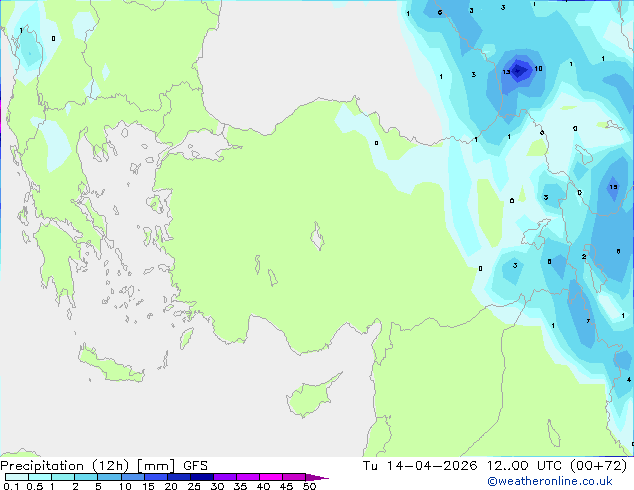
Task: Click the "Tu 14-04-2026 12..00 UTC (00+72)" timestamp
Action: pyautogui.click(x=495, y=466)
